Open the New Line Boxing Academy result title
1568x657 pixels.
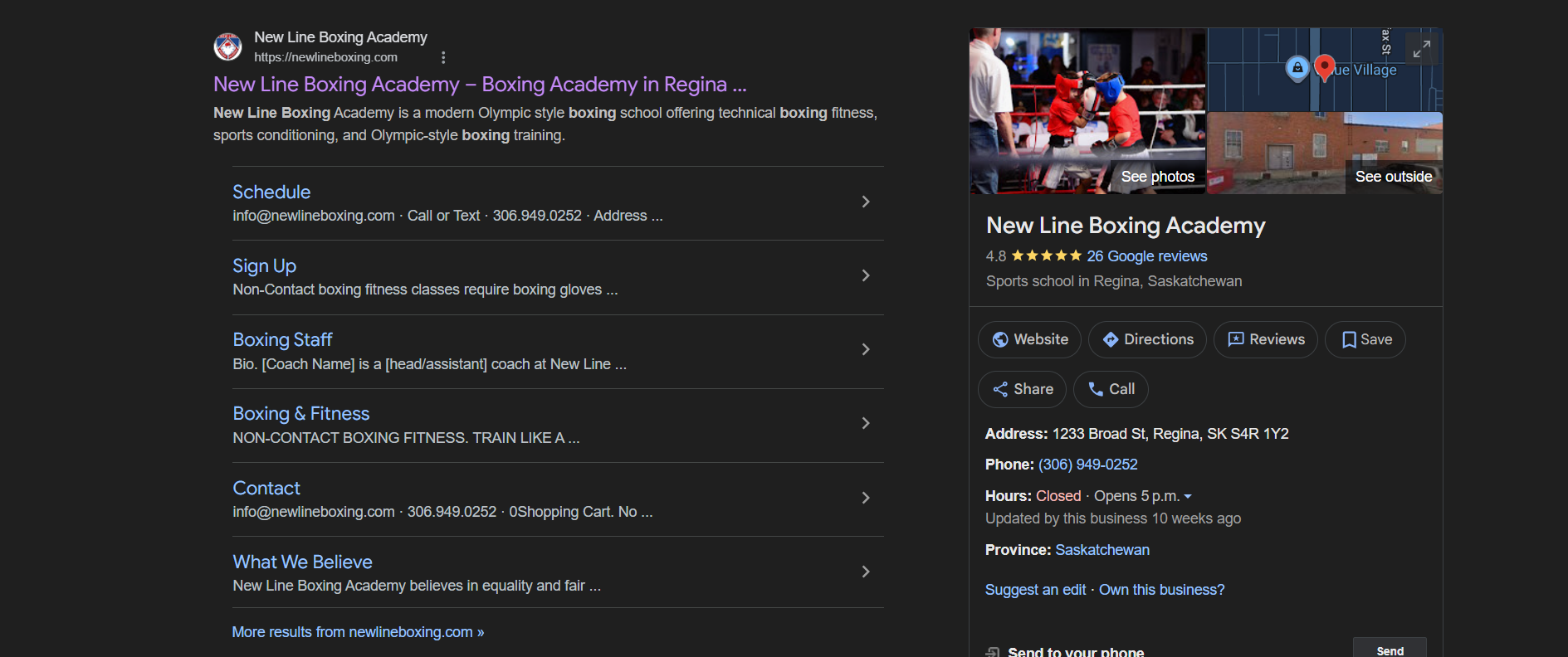[x=480, y=85]
